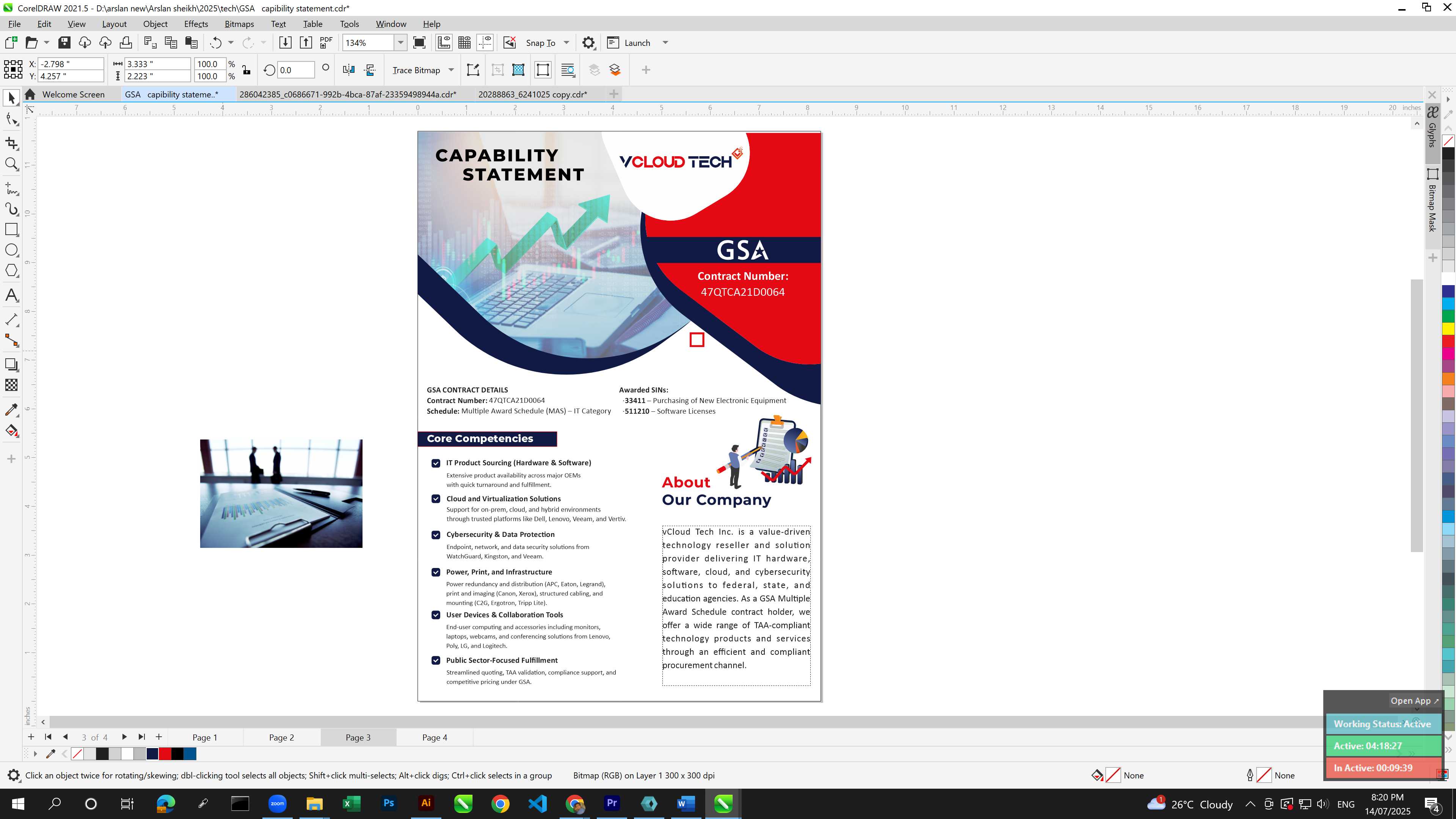
Task: Select the Ellipse tool
Action: pyautogui.click(x=11, y=250)
